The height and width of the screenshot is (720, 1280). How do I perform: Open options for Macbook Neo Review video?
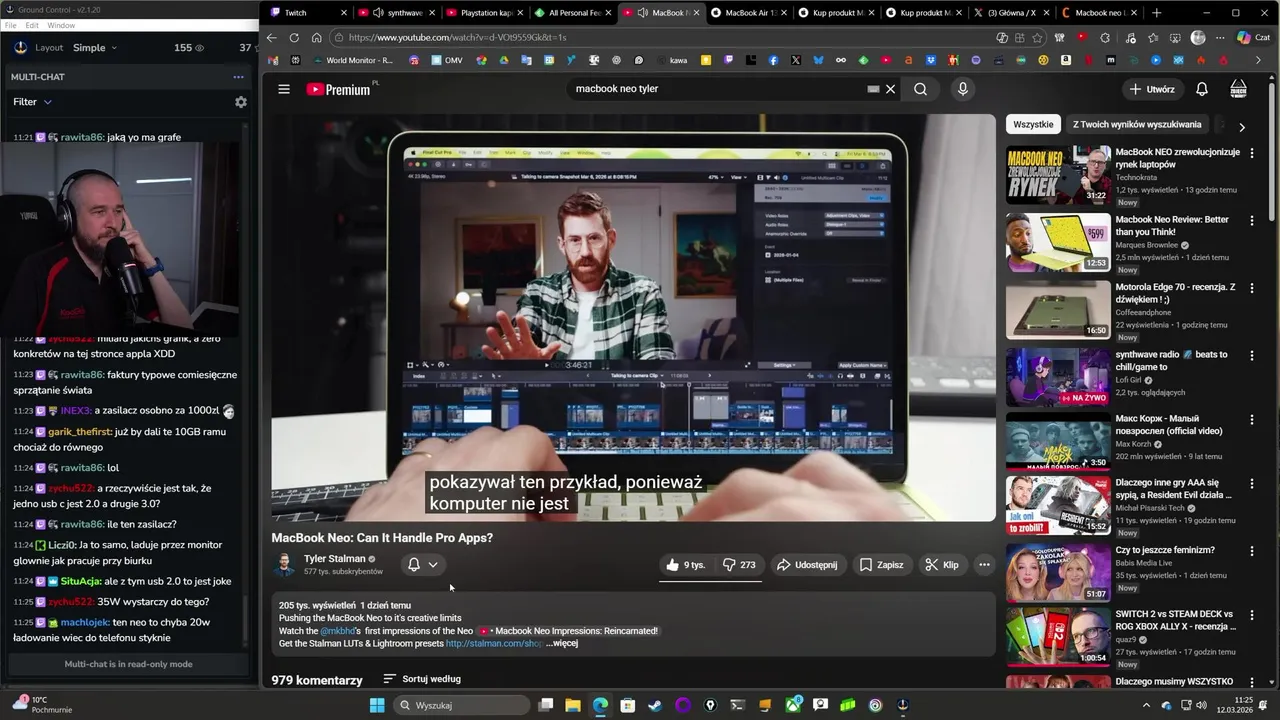coord(1251,220)
